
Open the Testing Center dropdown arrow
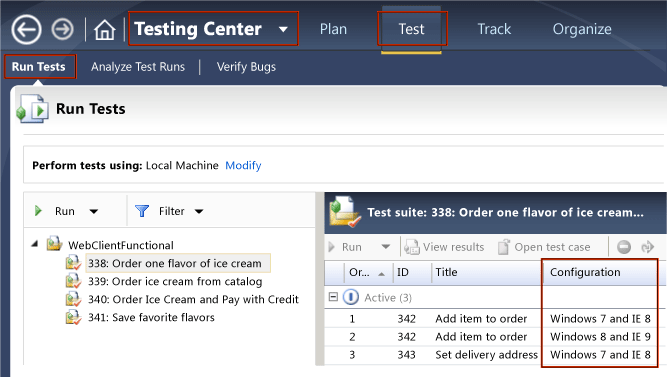point(283,29)
